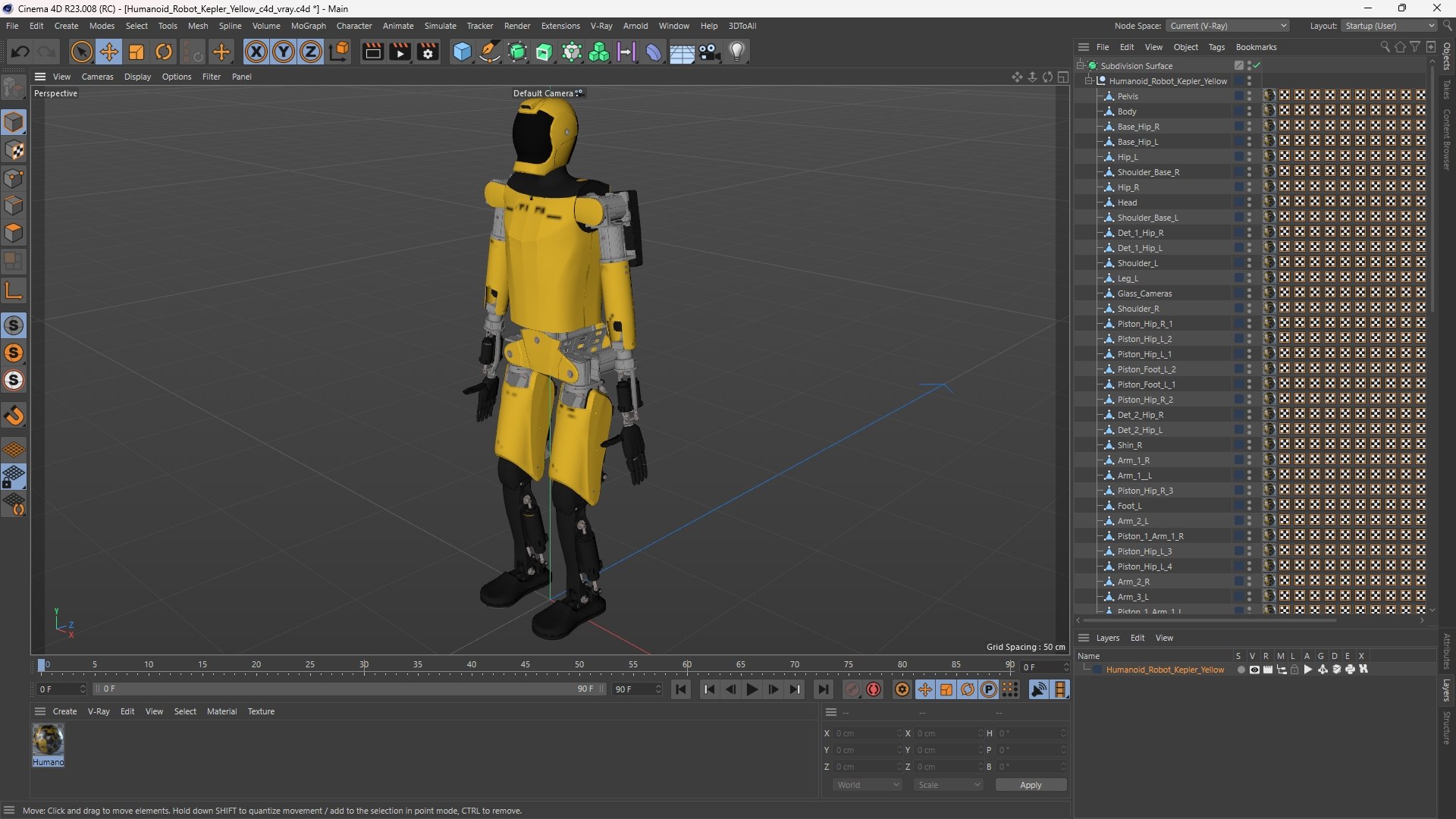Switch to Polygons mode in left palette
This screenshot has height=819, width=1456.
[x=14, y=233]
